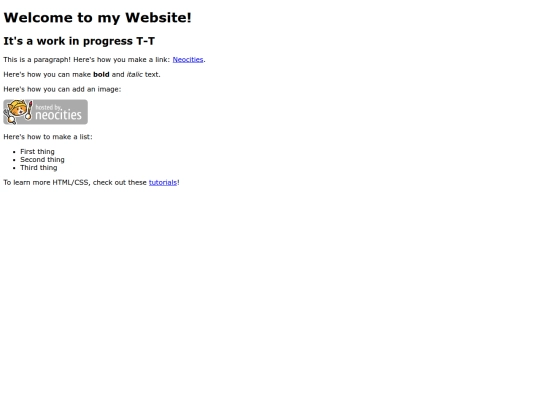The width and height of the screenshot is (540, 405).
Task: Open the Neocities link in the paragraph
Action: 188,60
